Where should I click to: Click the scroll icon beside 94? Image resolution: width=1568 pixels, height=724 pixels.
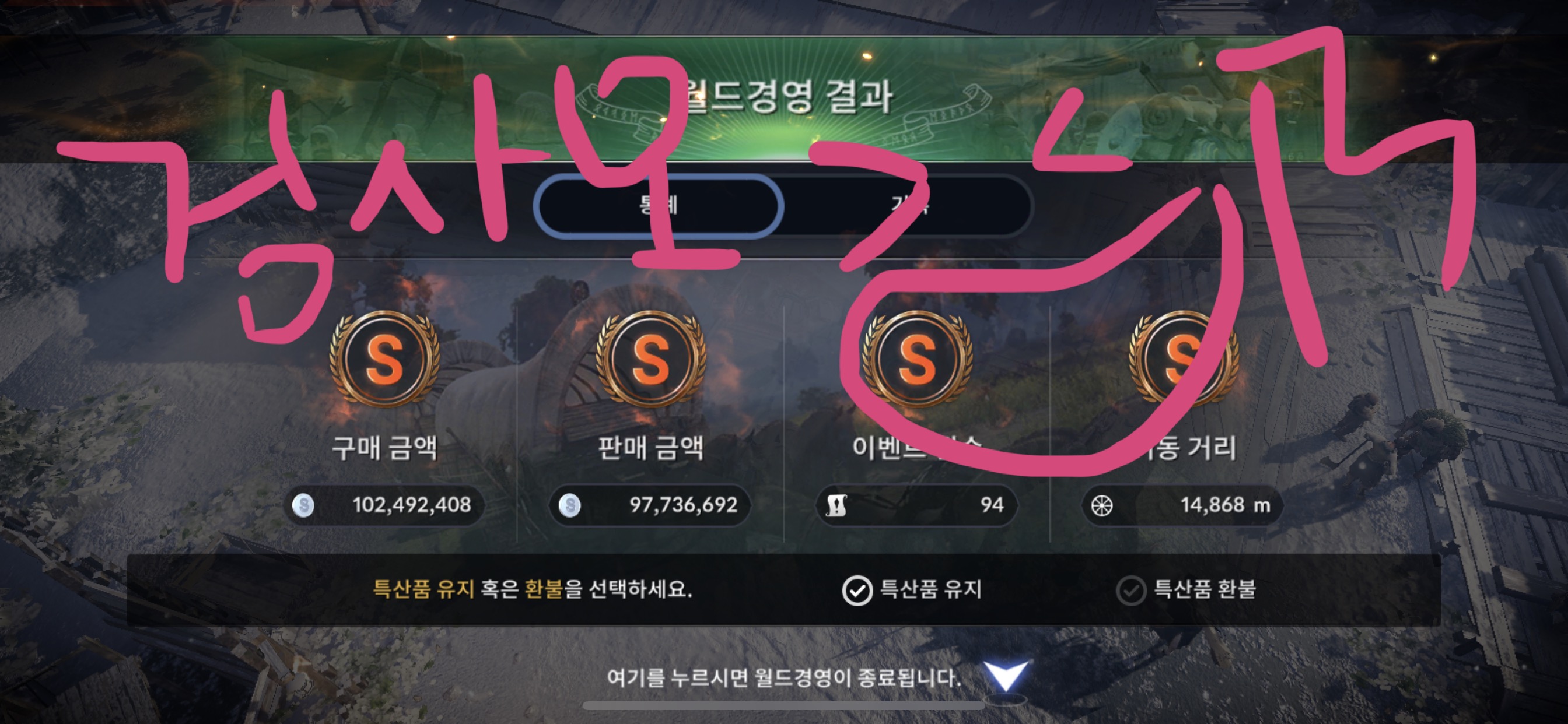point(836,505)
